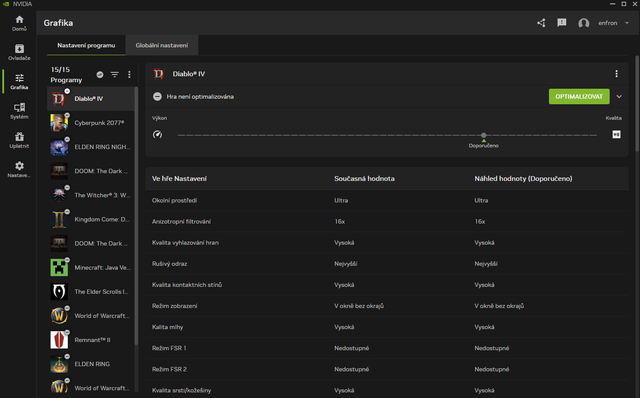Click Kvalita vyhlazování hran setting
Screen dimensions: 640x398
pyautogui.click(x=387, y=242)
